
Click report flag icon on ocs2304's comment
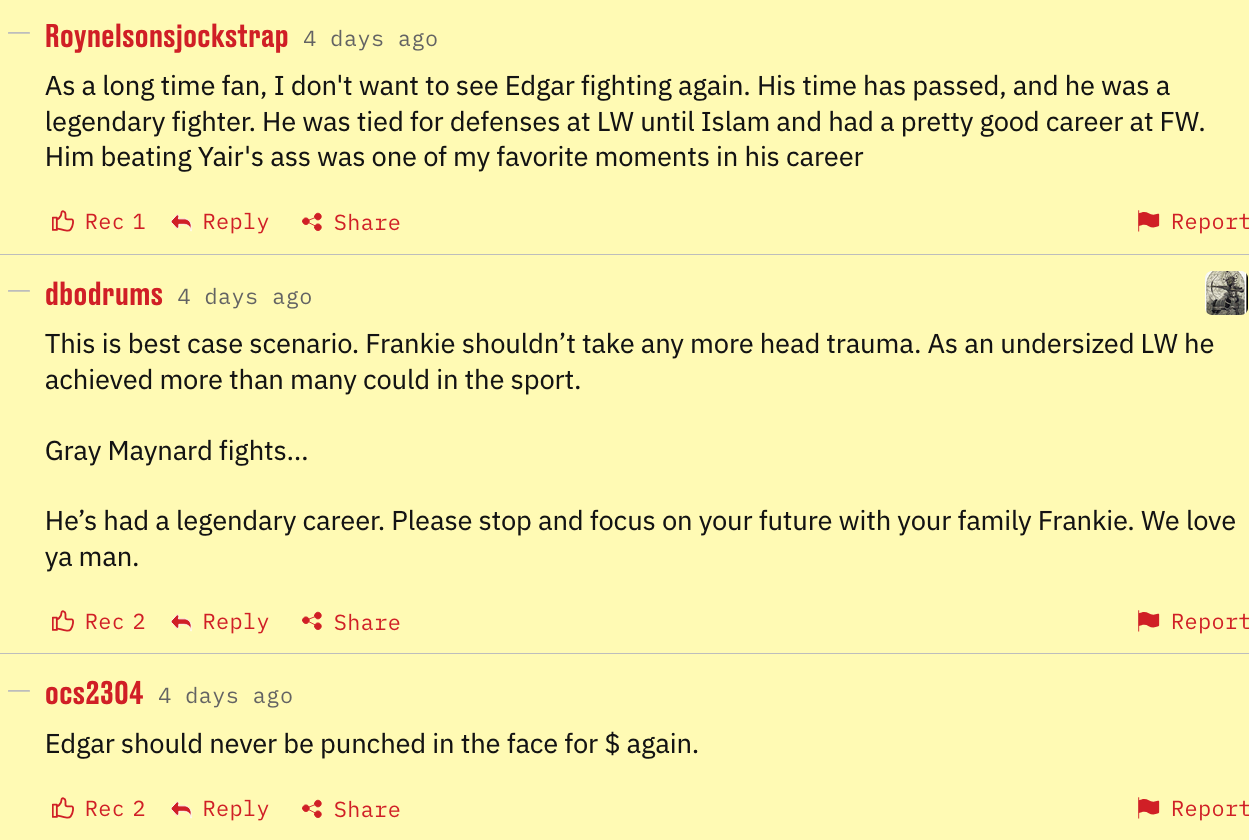(x=1148, y=809)
